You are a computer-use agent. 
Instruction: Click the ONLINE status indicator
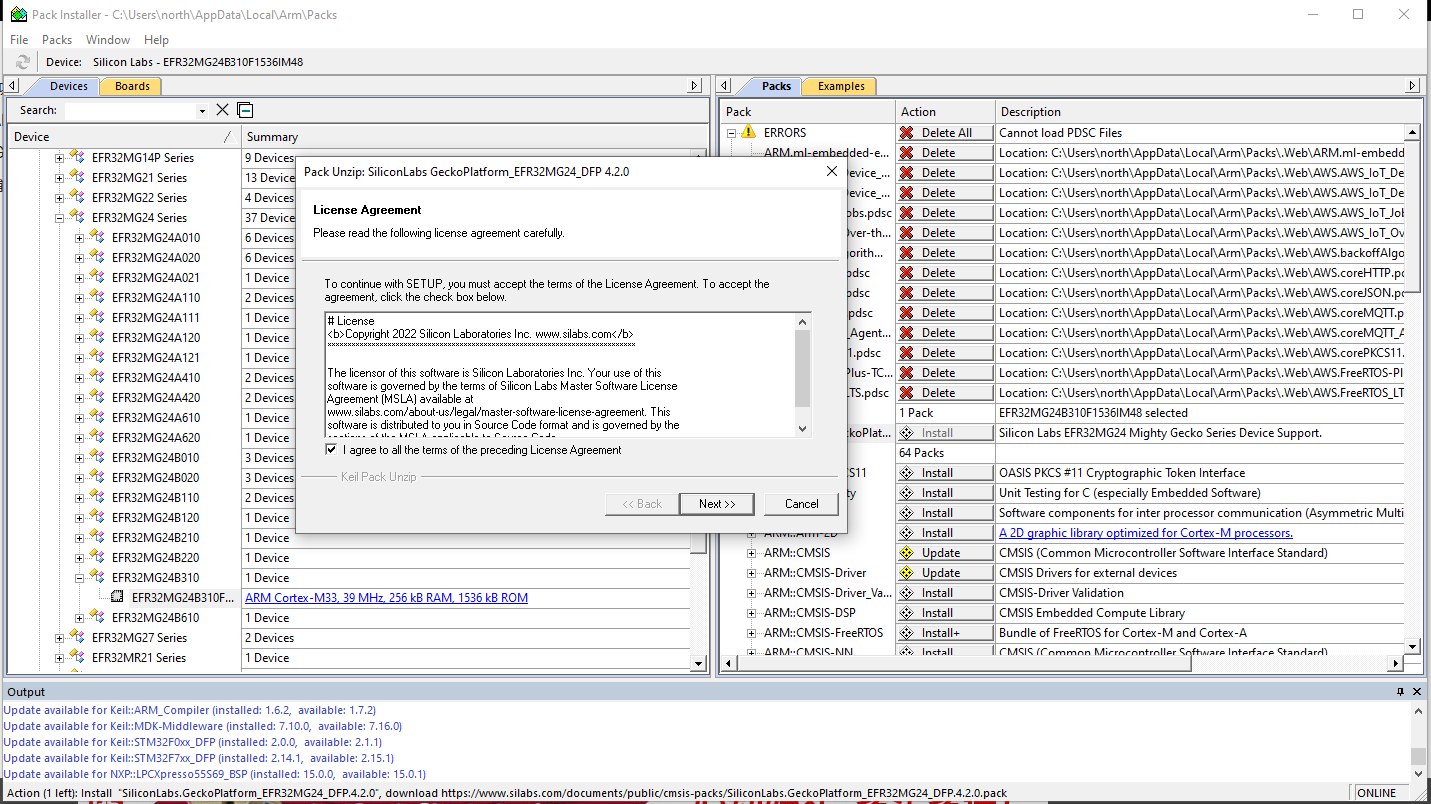[1377, 793]
